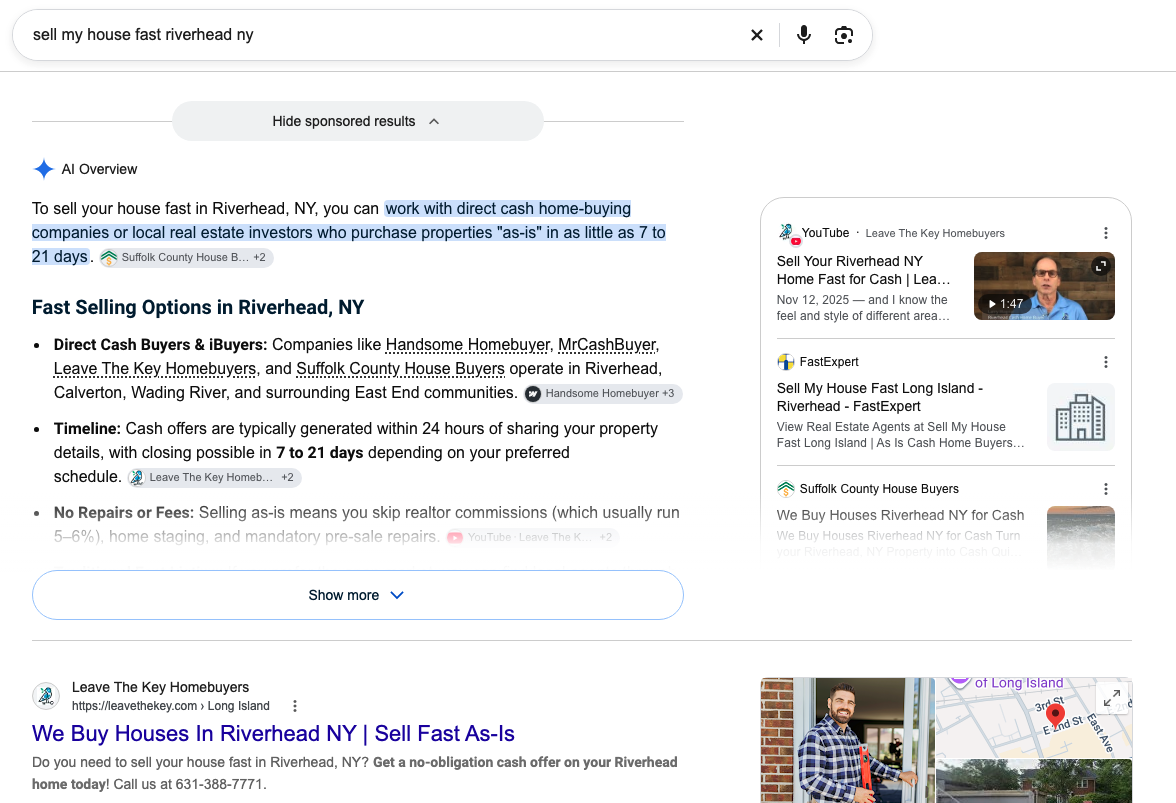Expand the AI Overview with Show more
Viewport: 1176px width, 803px height.
pyautogui.click(x=358, y=595)
